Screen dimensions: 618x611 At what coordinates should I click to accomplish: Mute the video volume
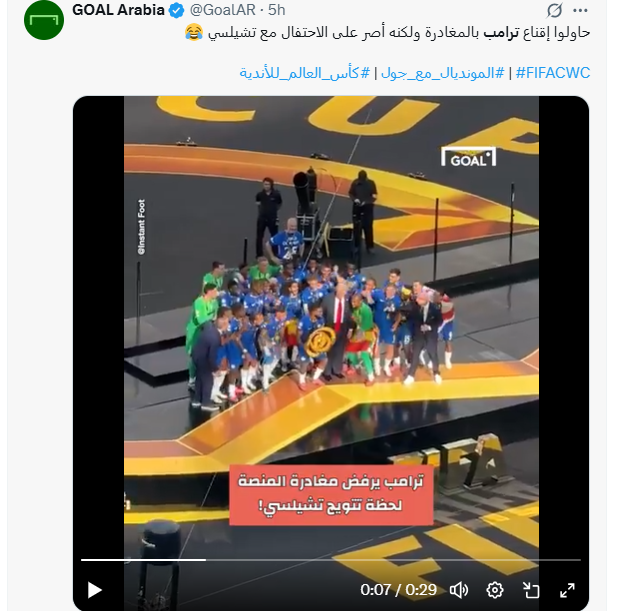tap(459, 590)
